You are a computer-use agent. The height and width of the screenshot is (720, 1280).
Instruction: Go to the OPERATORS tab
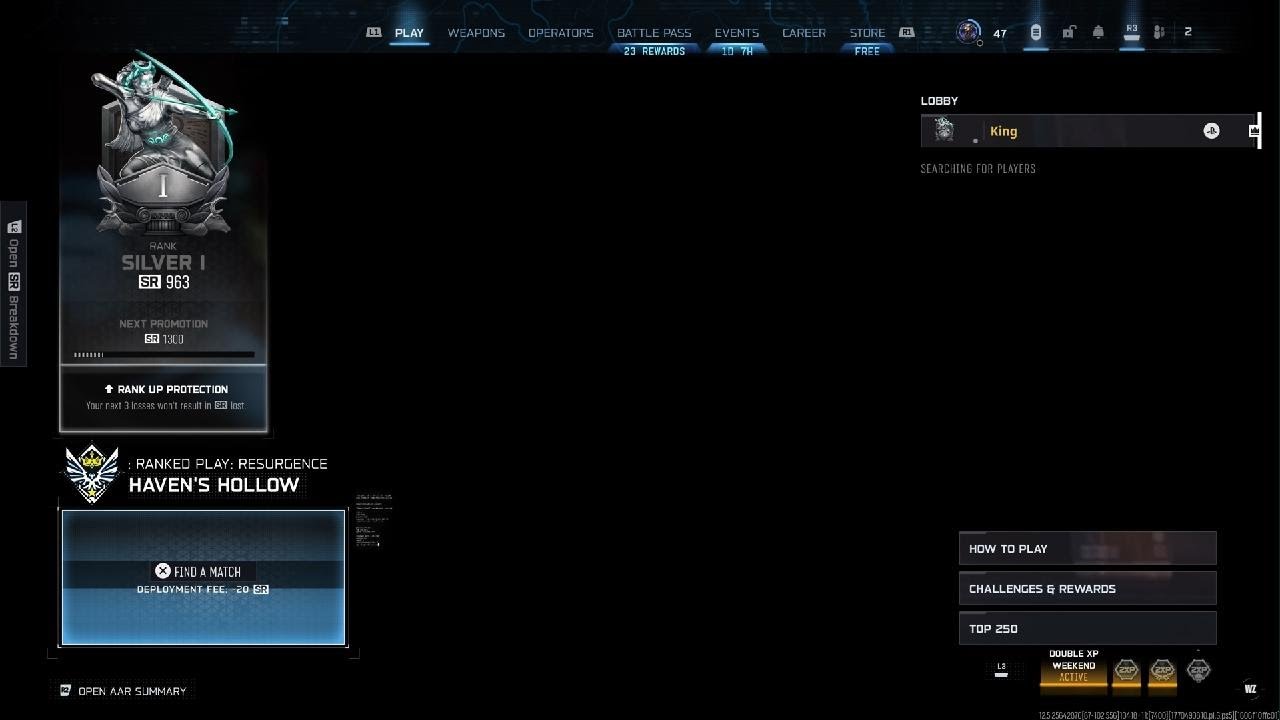coord(561,33)
